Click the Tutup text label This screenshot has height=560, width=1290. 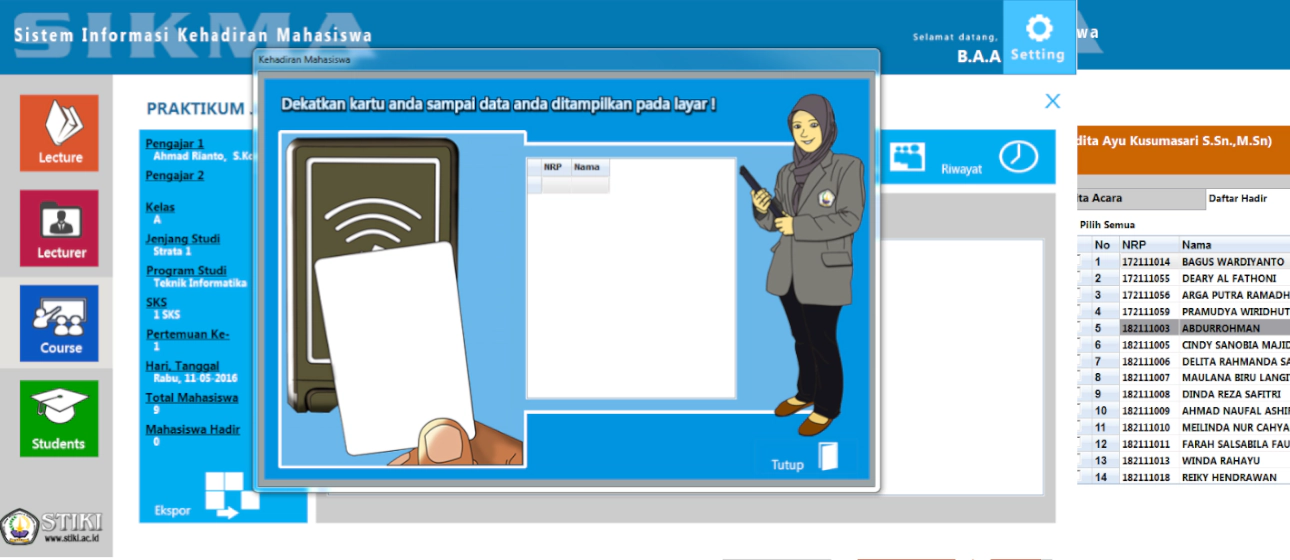click(x=787, y=465)
